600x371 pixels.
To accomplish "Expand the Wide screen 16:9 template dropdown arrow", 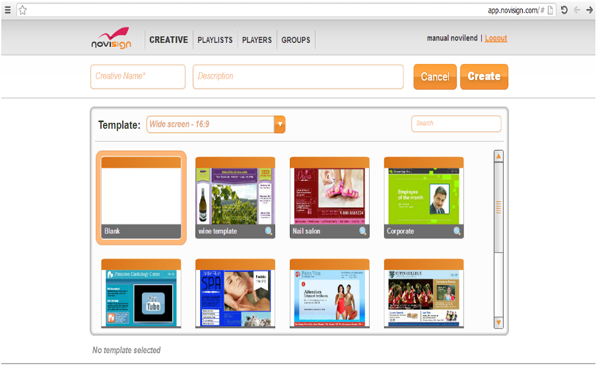I will pos(280,124).
